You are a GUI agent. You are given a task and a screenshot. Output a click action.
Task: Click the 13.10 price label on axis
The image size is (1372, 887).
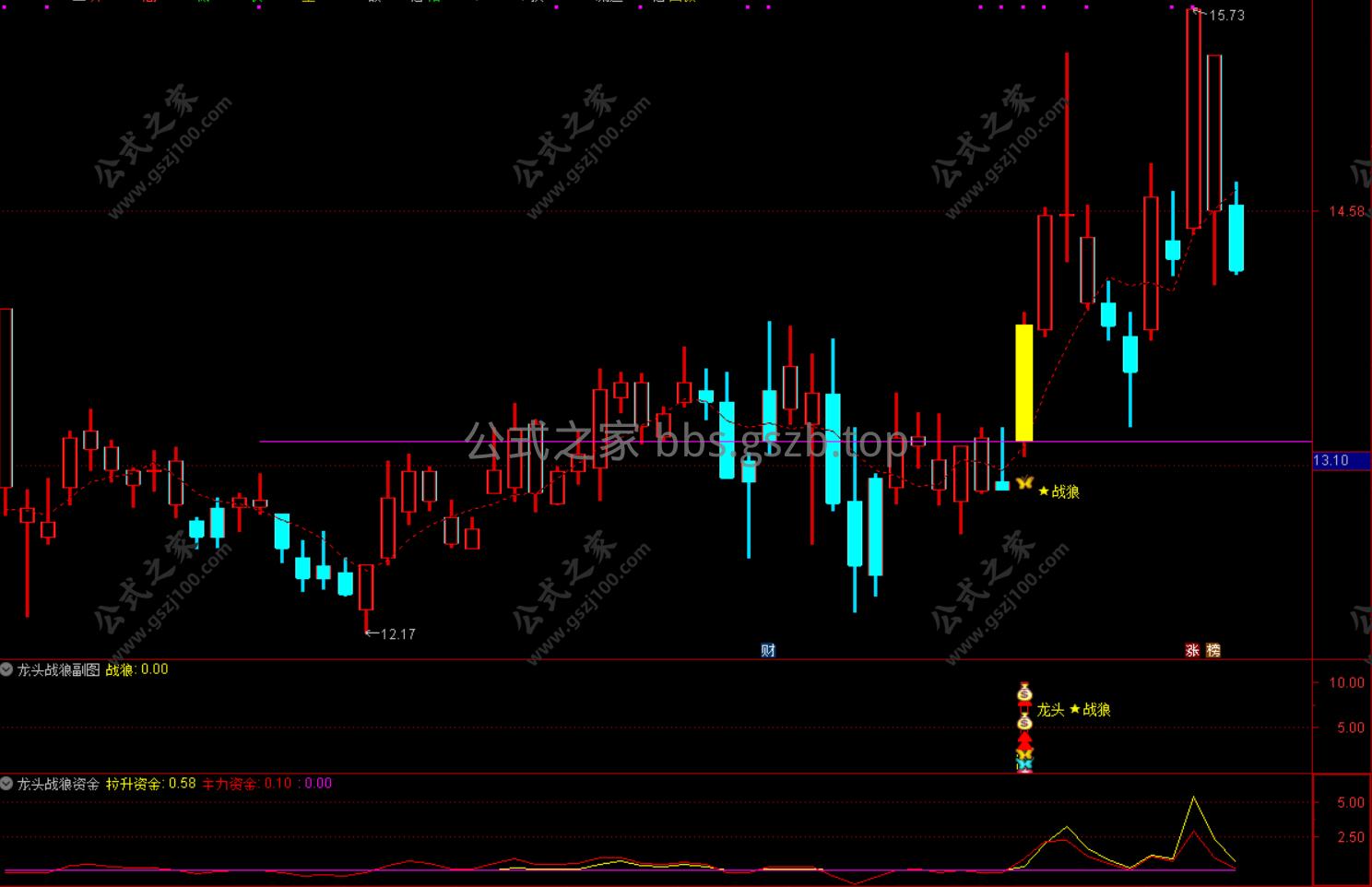pos(1330,460)
